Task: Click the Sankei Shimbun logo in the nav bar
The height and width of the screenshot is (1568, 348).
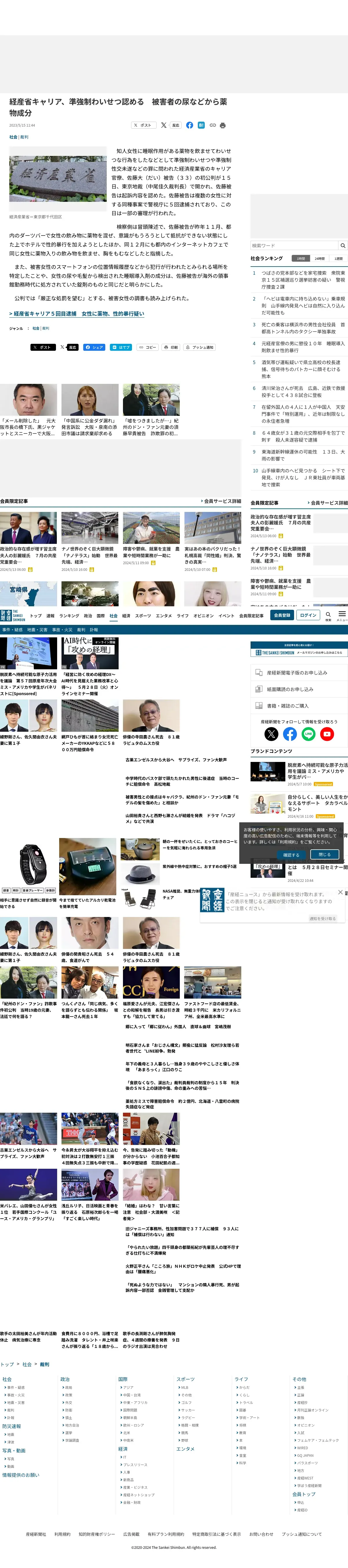Action: click(x=13, y=615)
